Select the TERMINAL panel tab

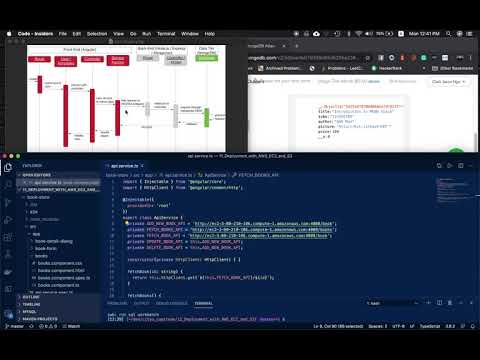coord(203,303)
